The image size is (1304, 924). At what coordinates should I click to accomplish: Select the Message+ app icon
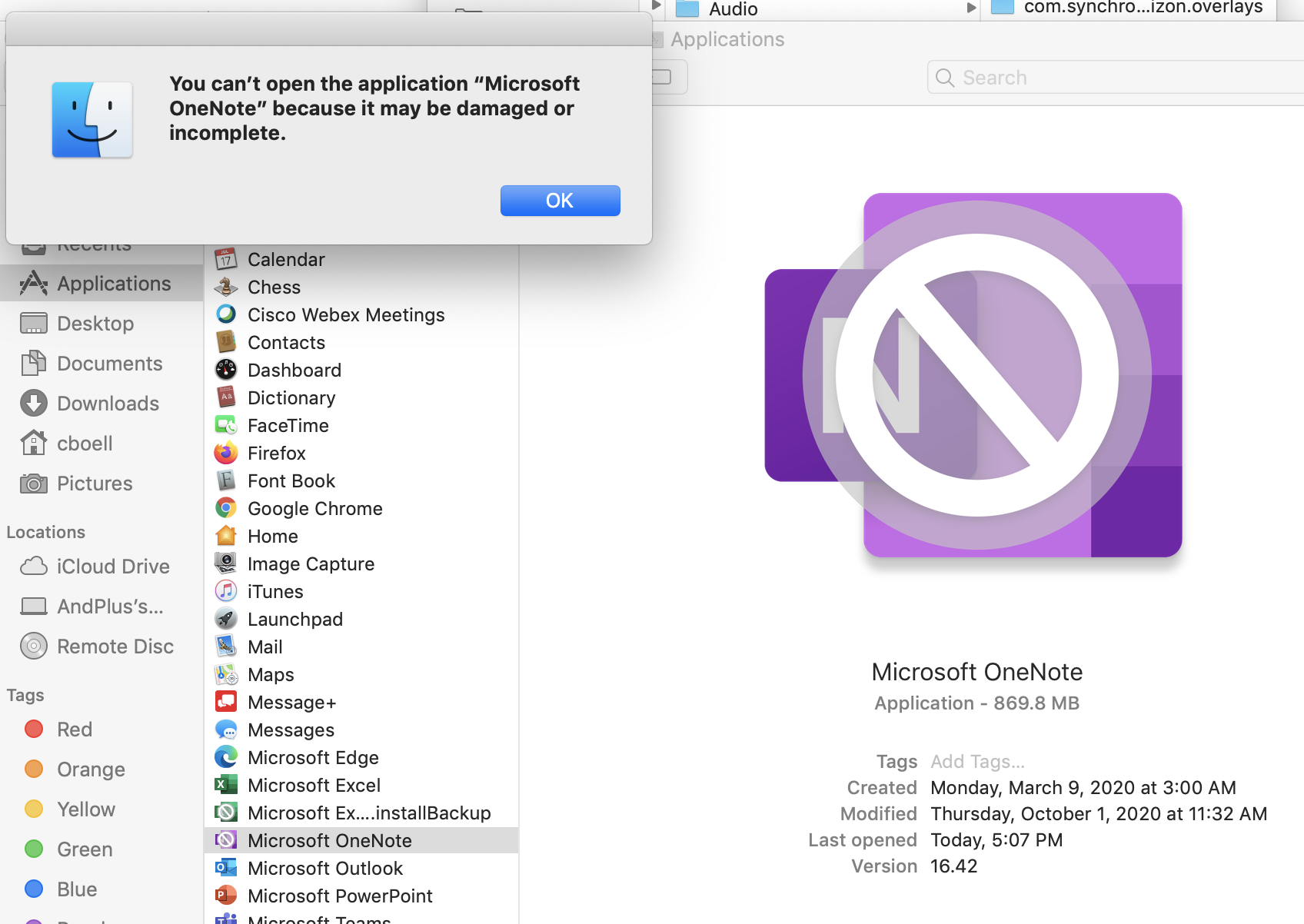(225, 702)
